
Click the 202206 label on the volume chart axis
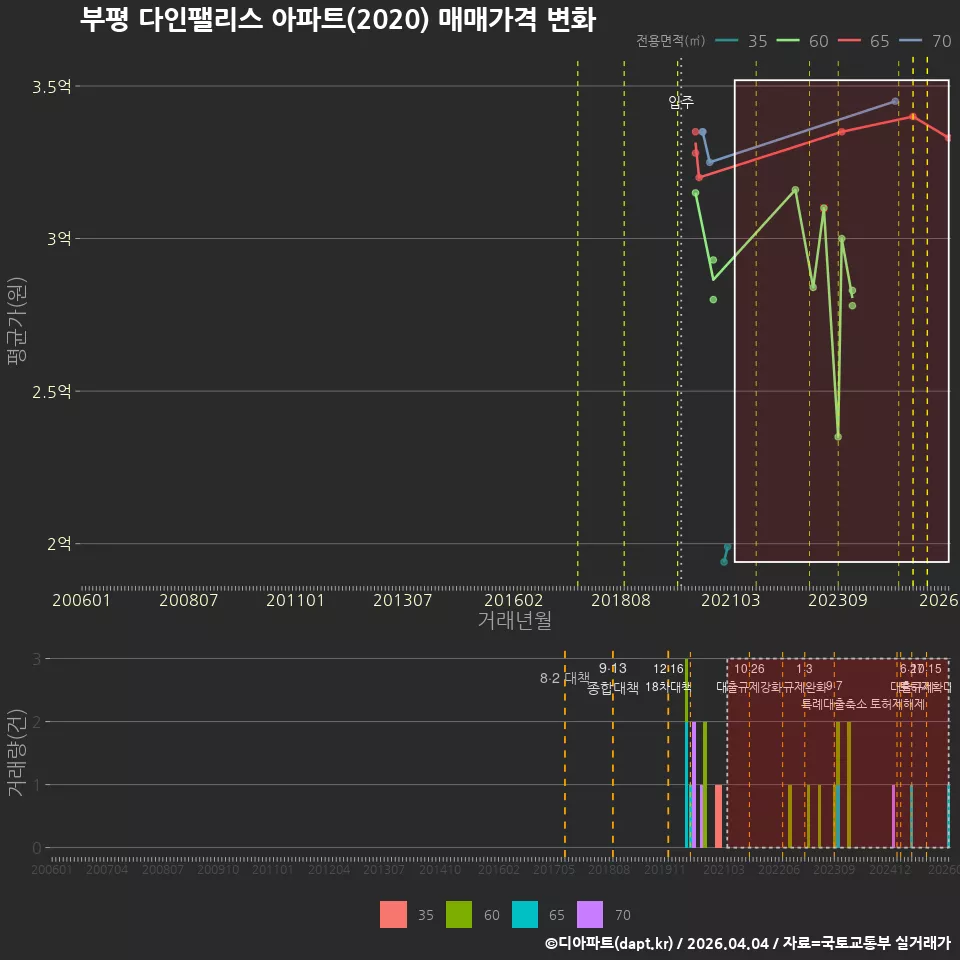(x=779, y=869)
